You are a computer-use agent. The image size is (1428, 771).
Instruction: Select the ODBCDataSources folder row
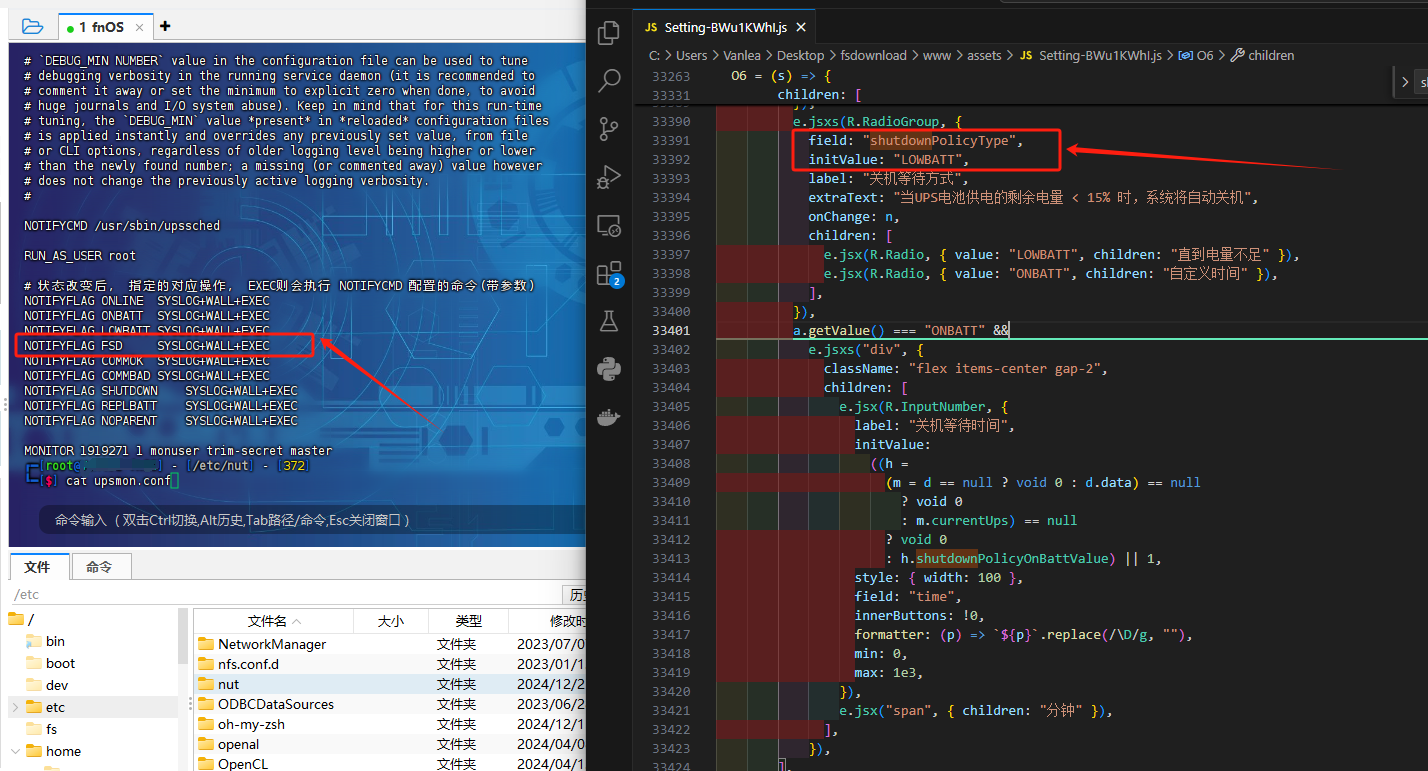pos(390,704)
